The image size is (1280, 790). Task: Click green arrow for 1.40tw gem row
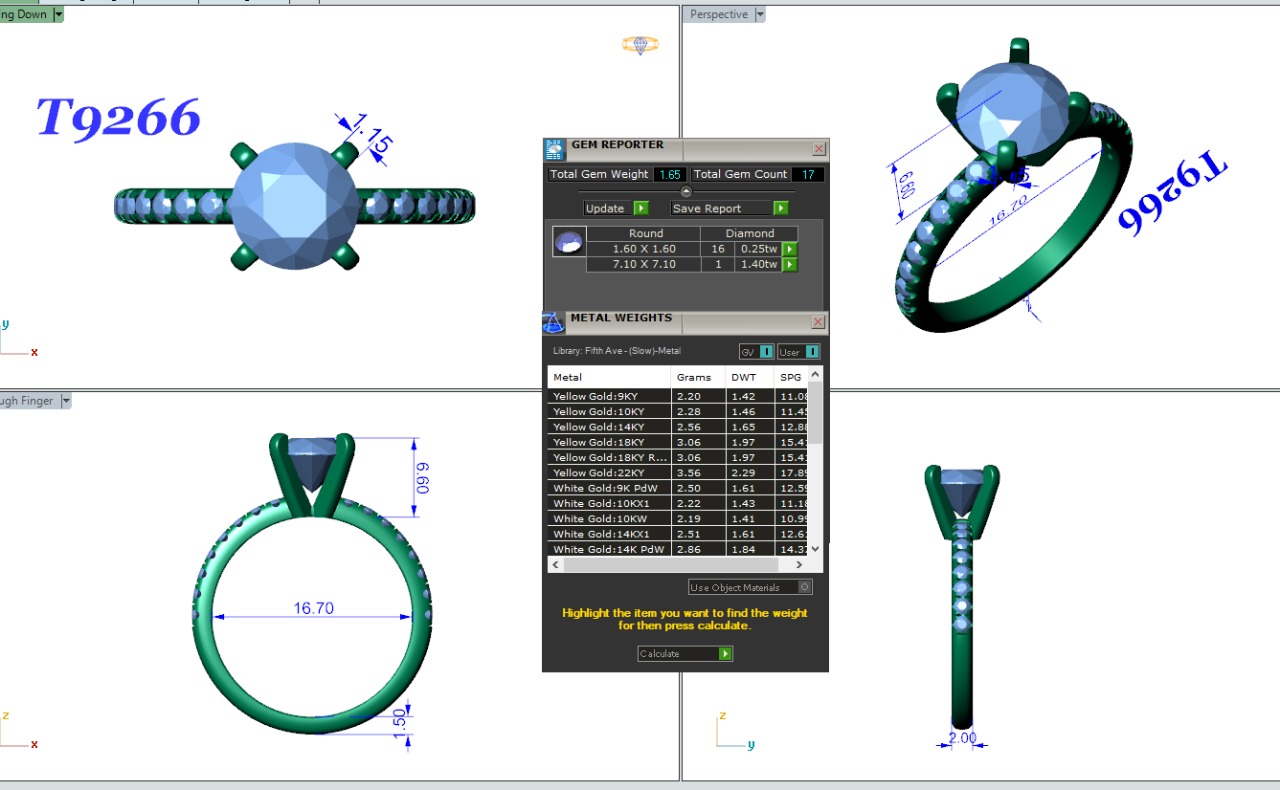coord(790,265)
